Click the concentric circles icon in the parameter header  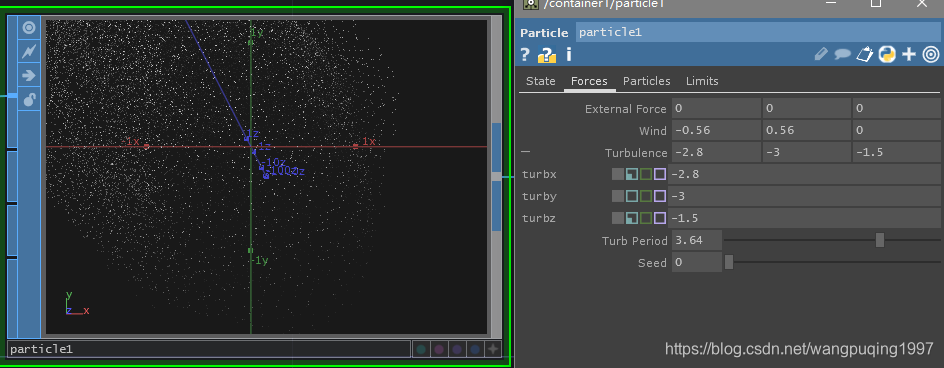(930, 55)
